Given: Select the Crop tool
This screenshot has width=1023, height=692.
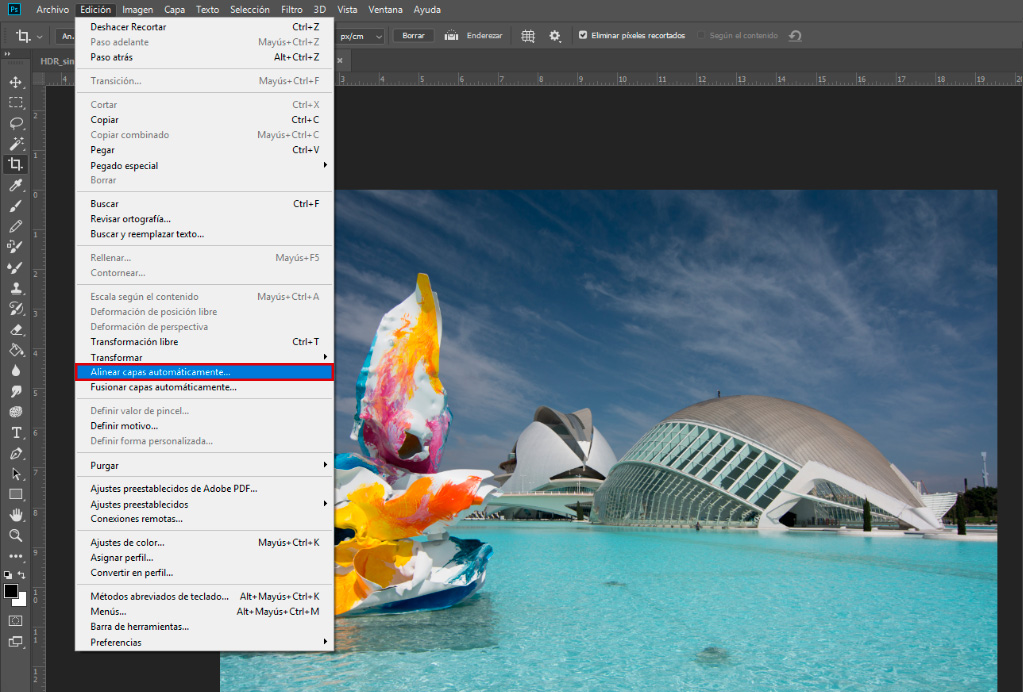Looking at the screenshot, I should pos(15,164).
